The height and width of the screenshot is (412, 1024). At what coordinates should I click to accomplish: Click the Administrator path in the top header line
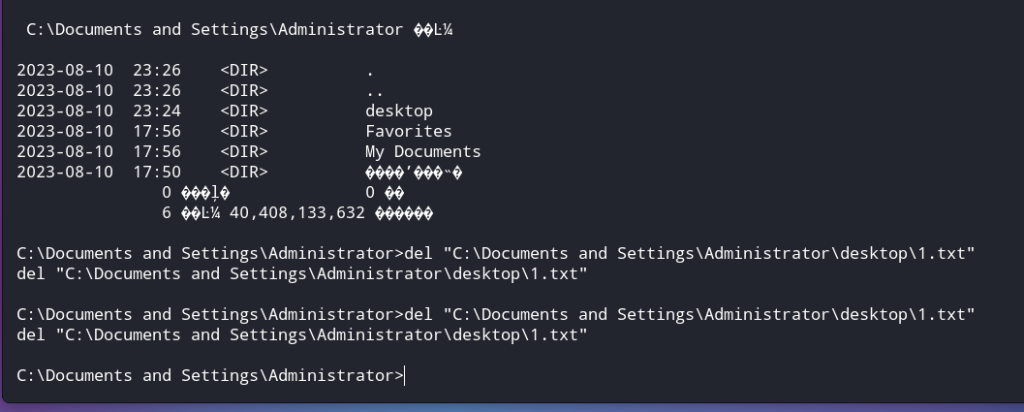coord(215,30)
